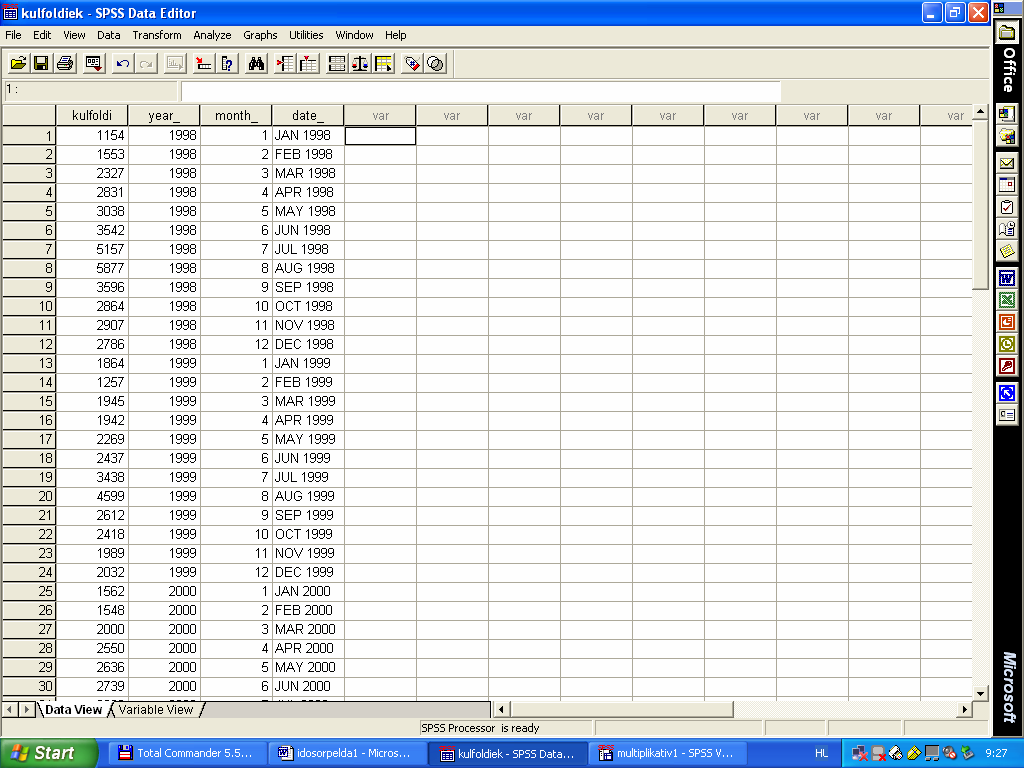The width and height of the screenshot is (1024, 768).
Task: Launch Word from the Office shortcut bar
Action: pyautogui.click(x=1007, y=278)
